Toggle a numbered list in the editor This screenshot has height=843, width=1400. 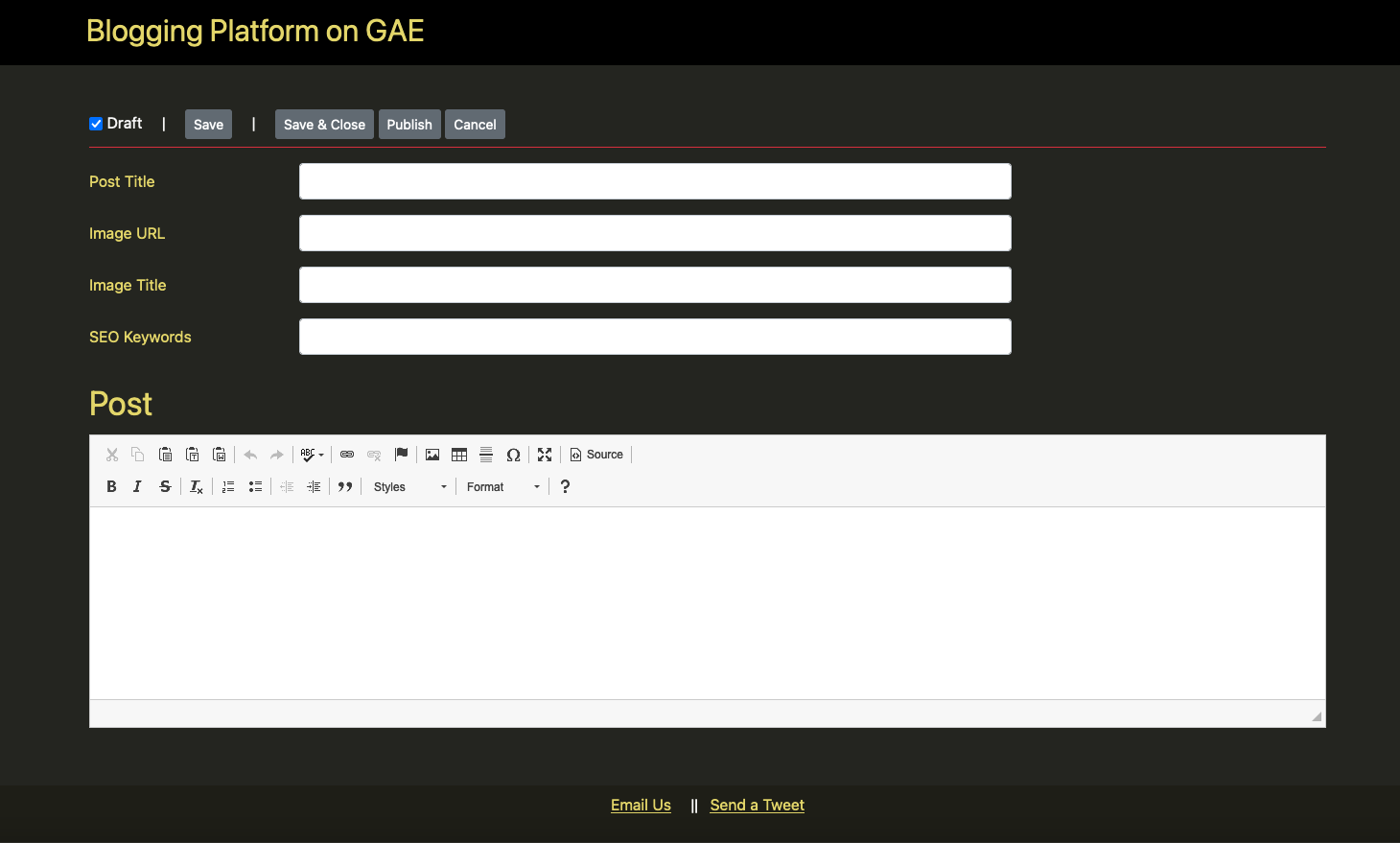[x=227, y=486]
